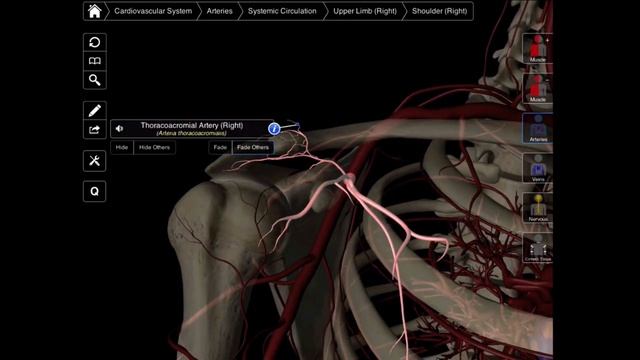Toggle the Arteries layer
This screenshot has width=640, height=360.
click(x=538, y=128)
